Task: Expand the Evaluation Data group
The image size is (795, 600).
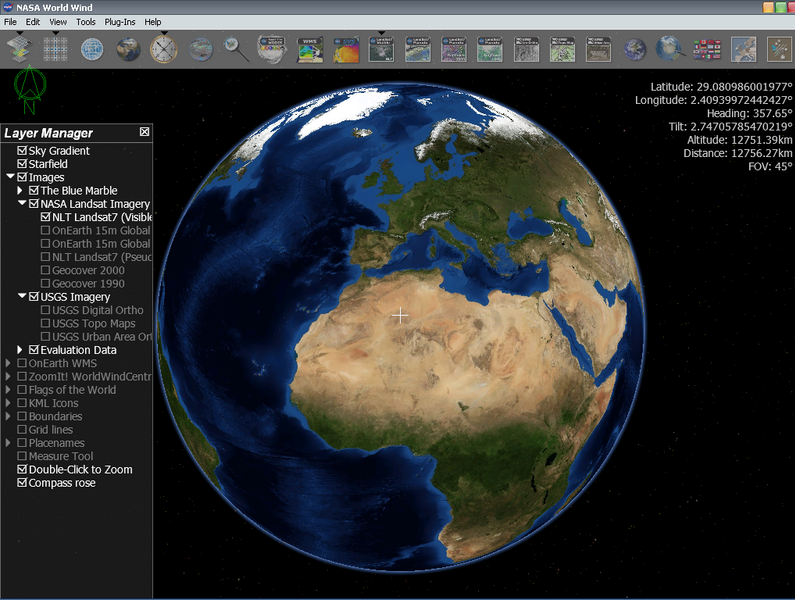Action: 20,349
